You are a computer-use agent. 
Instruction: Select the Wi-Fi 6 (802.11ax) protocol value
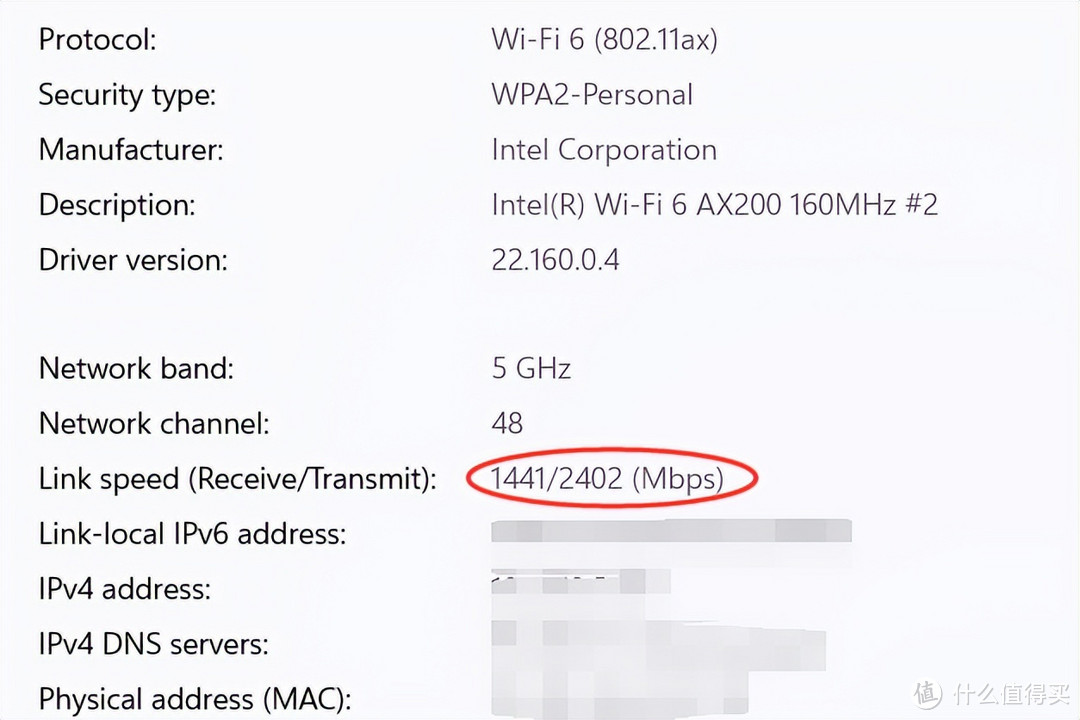(x=604, y=39)
